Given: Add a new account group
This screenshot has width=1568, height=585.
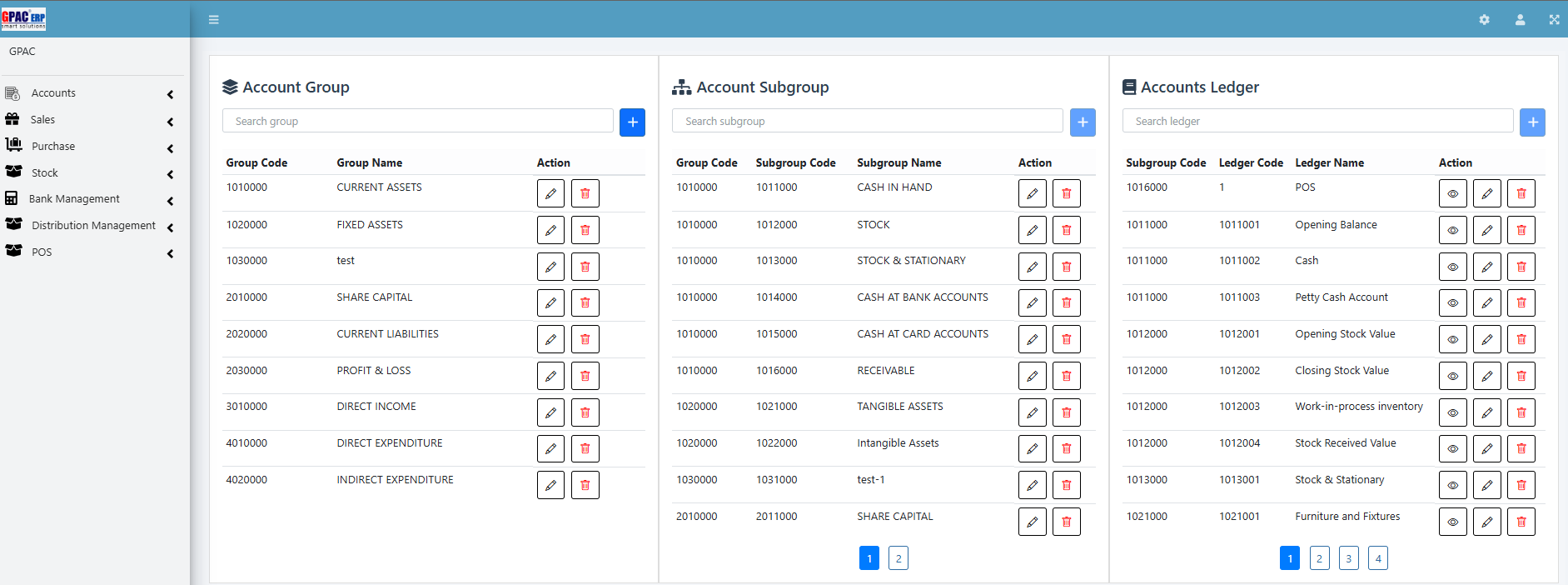Looking at the screenshot, I should point(632,122).
